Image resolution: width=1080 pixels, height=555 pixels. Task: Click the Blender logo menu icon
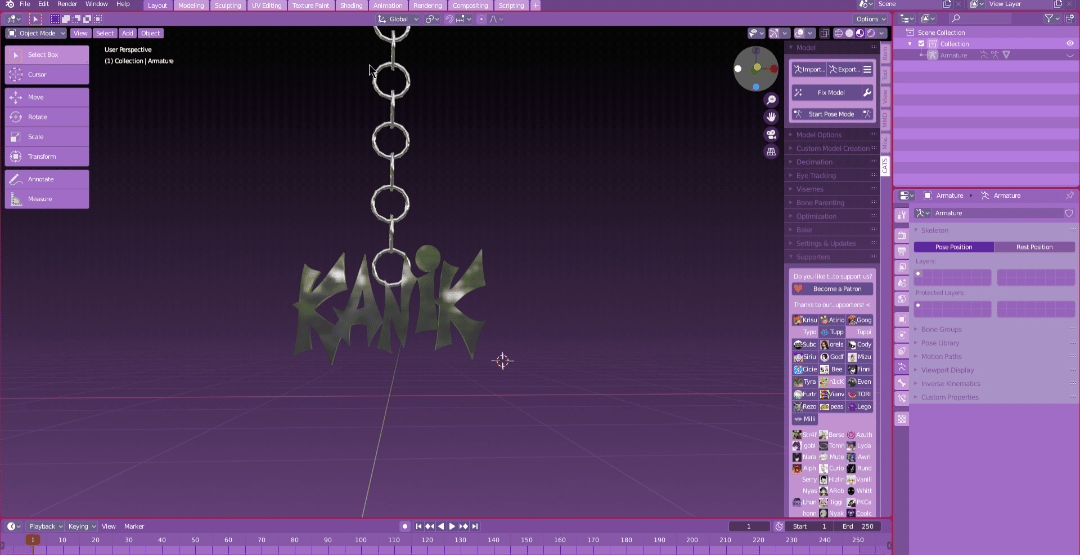[10, 5]
